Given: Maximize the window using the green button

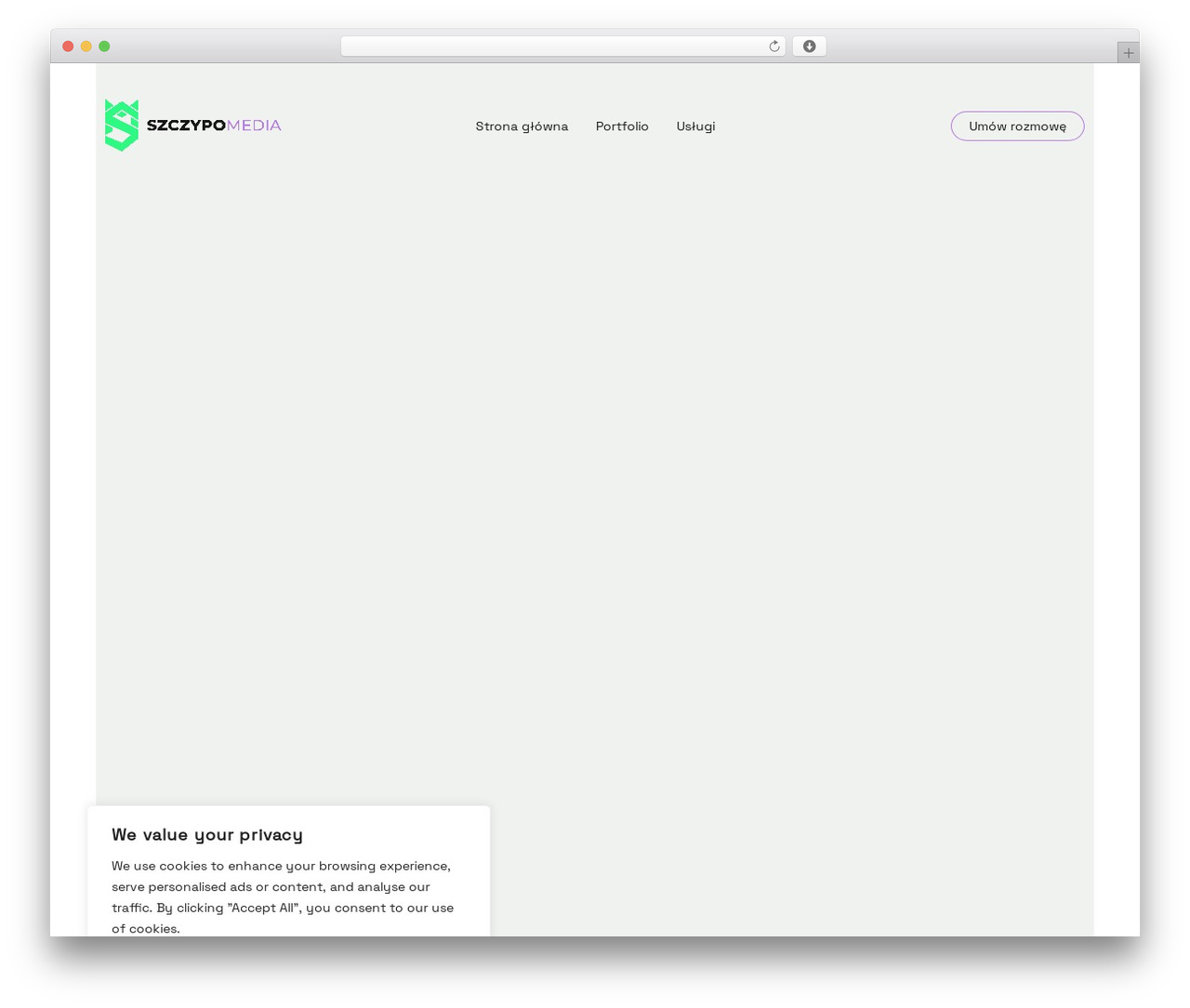Looking at the screenshot, I should 104,46.
